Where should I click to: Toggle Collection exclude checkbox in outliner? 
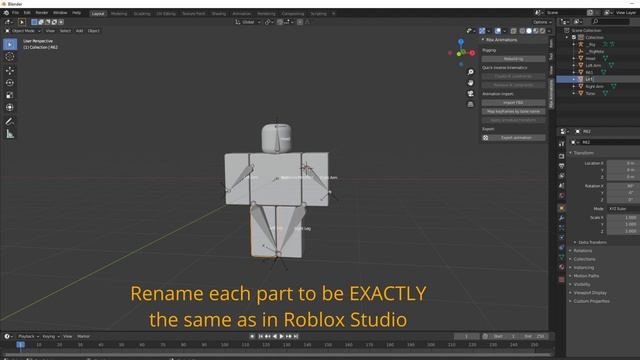click(x=573, y=37)
